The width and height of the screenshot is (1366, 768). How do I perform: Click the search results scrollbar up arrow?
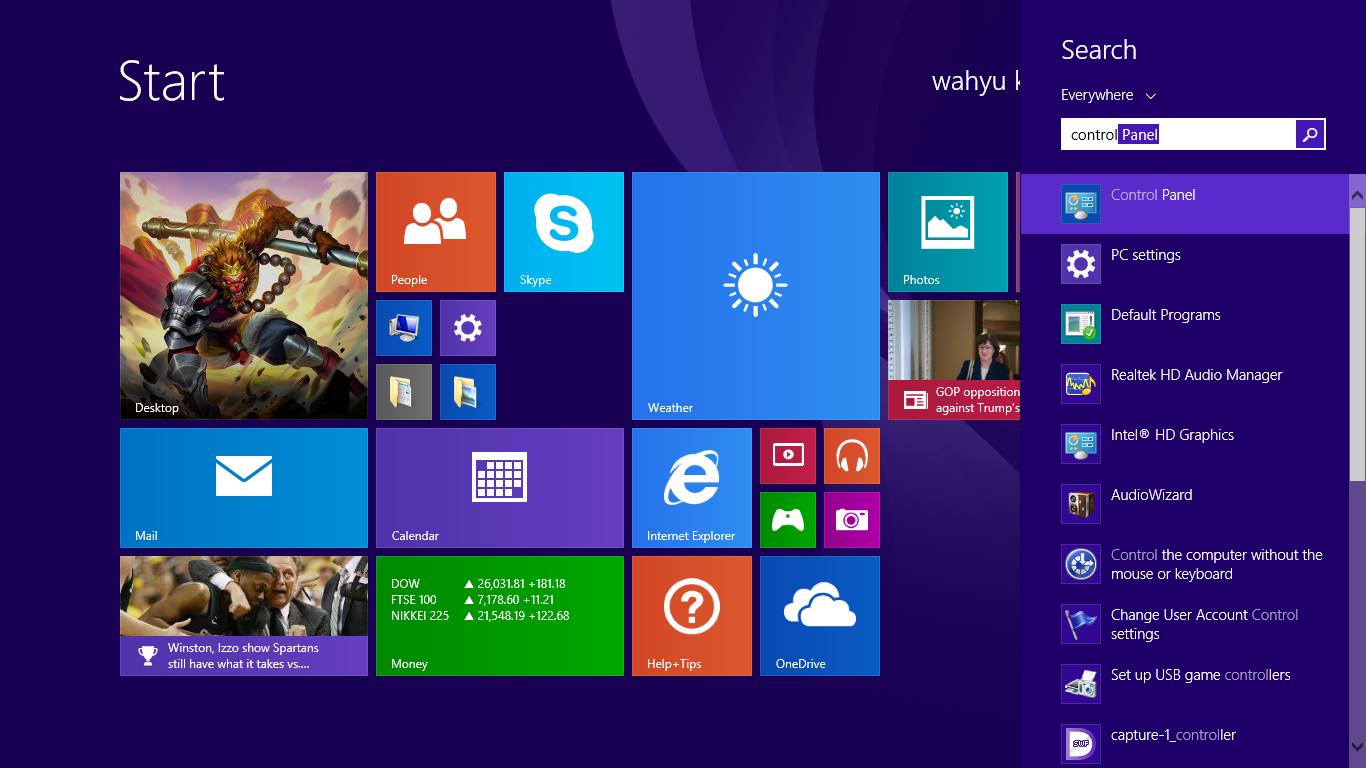point(1357,194)
